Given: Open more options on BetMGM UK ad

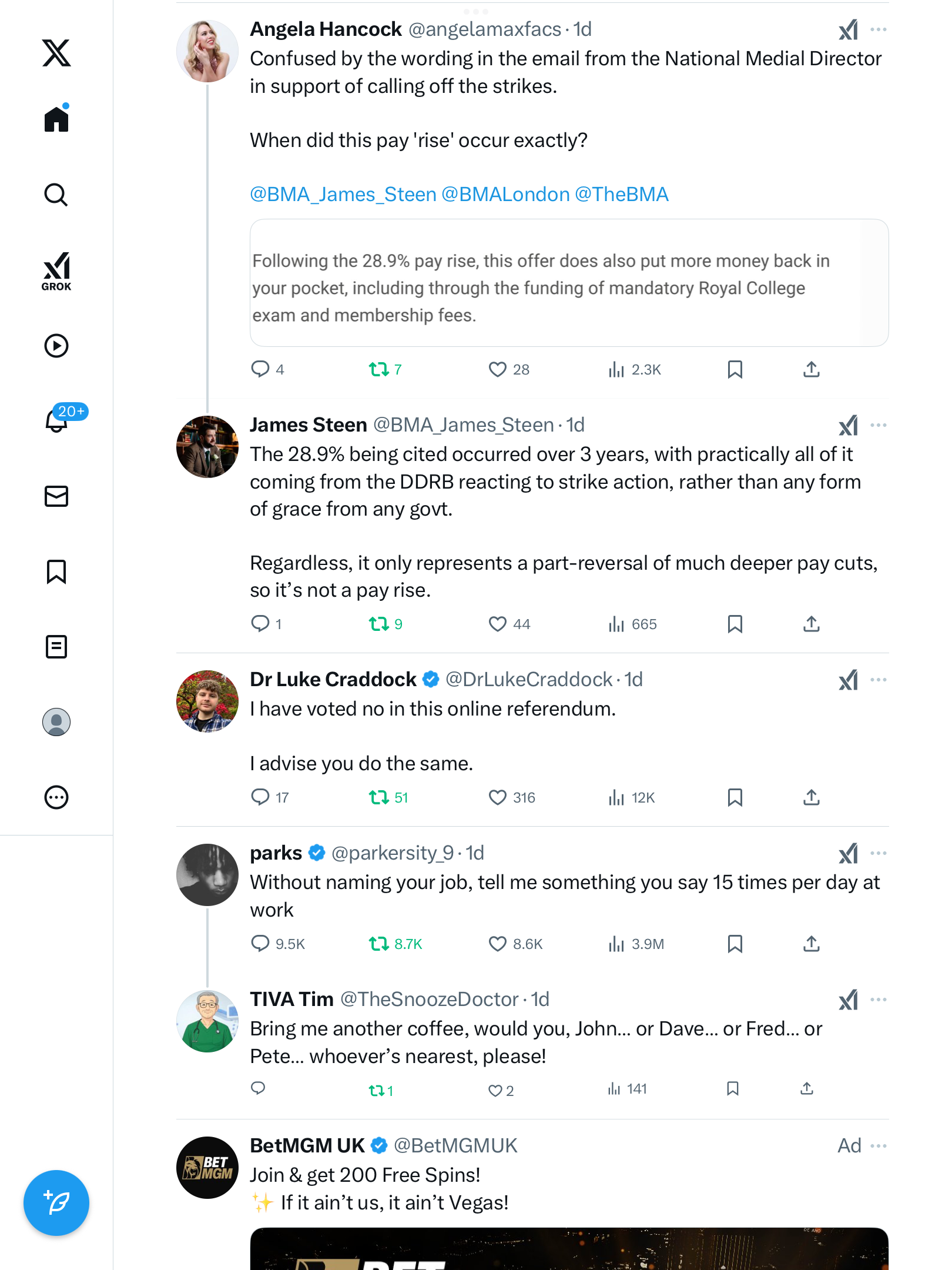Looking at the screenshot, I should [x=879, y=1146].
